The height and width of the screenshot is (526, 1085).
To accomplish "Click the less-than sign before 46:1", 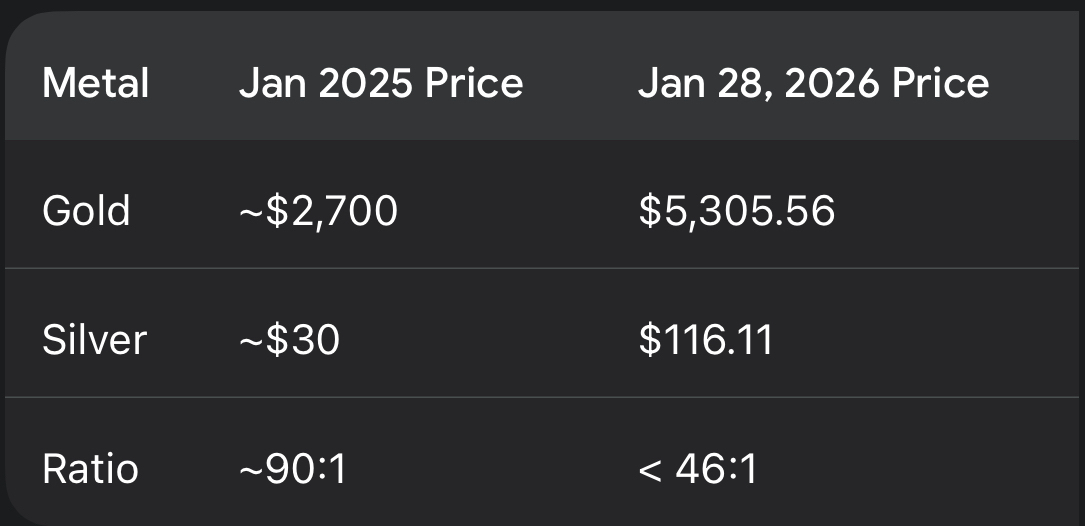I will point(650,470).
